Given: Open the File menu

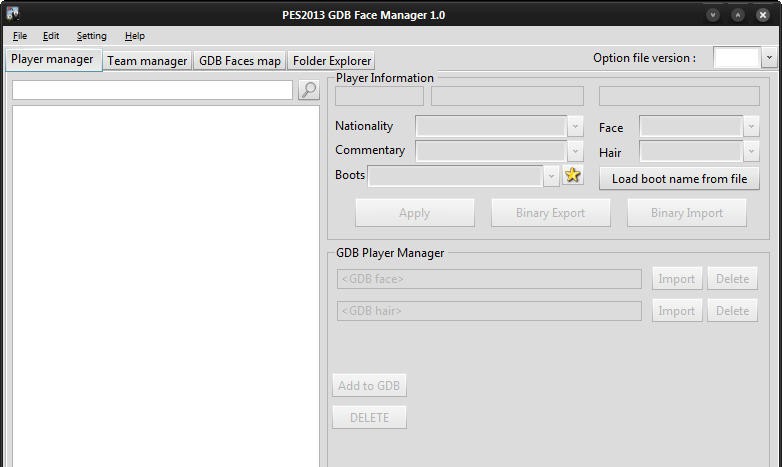Looking at the screenshot, I should 20,36.
